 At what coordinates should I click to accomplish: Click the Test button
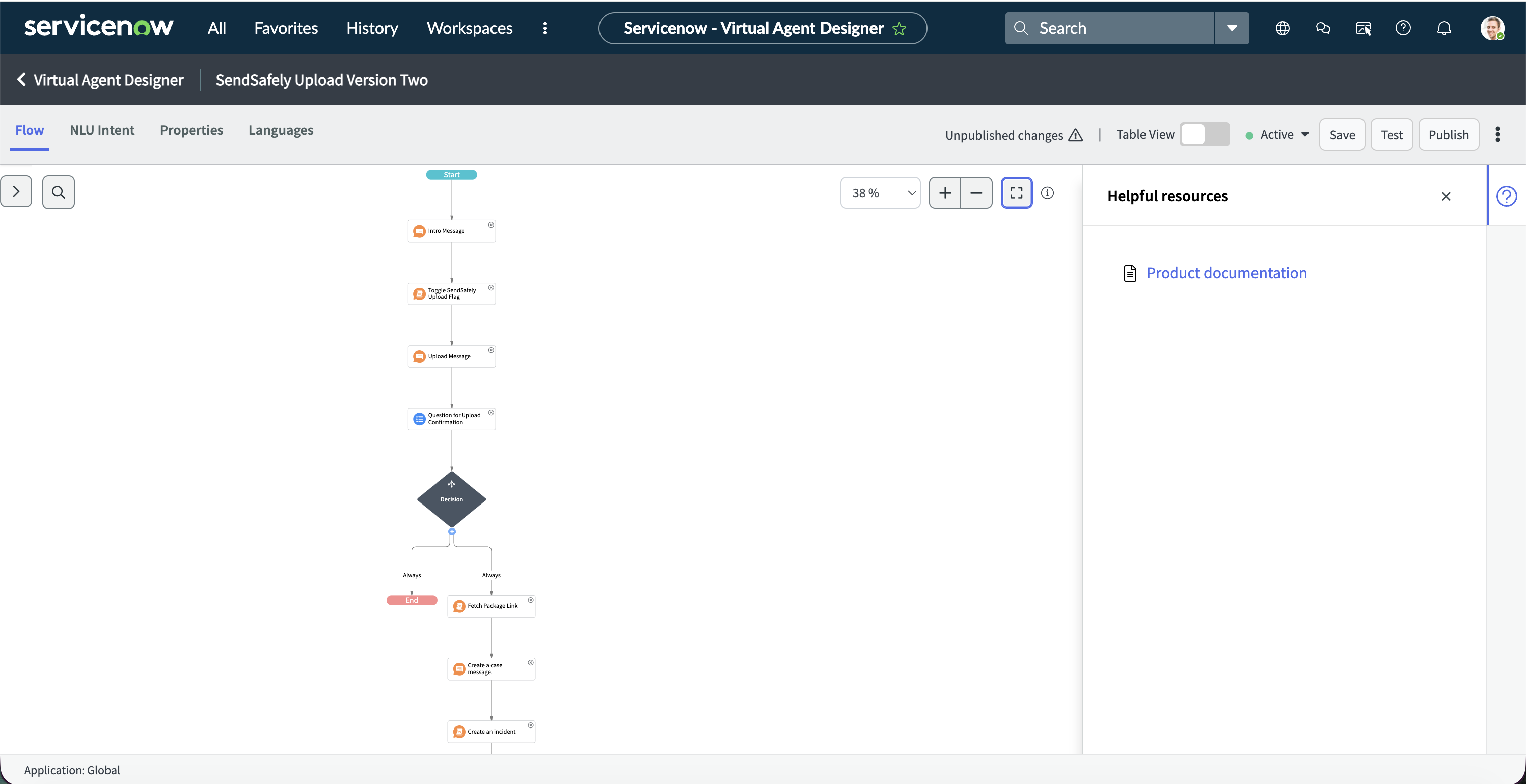[x=1392, y=134]
